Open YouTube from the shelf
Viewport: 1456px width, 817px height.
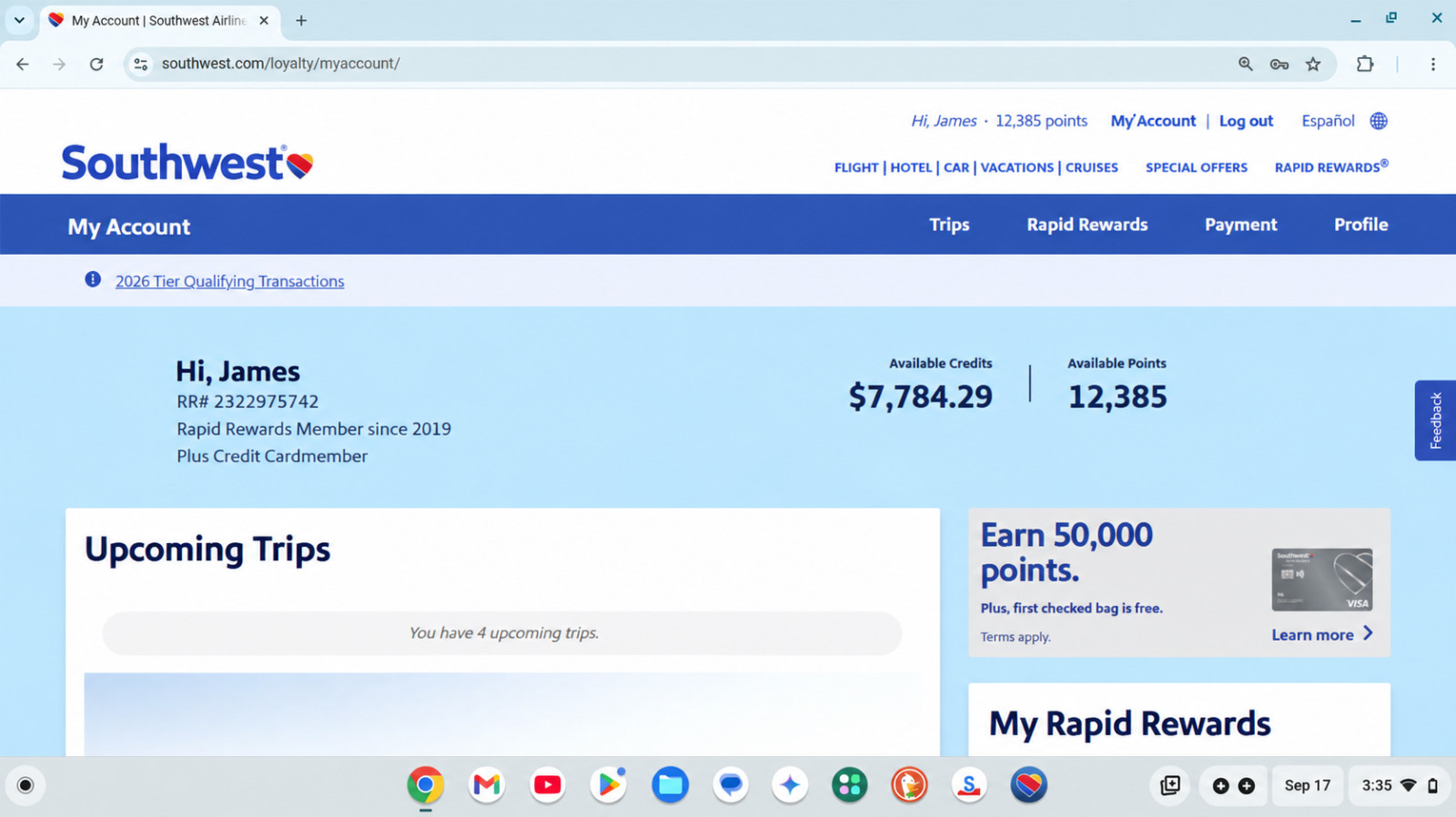pyautogui.click(x=548, y=785)
